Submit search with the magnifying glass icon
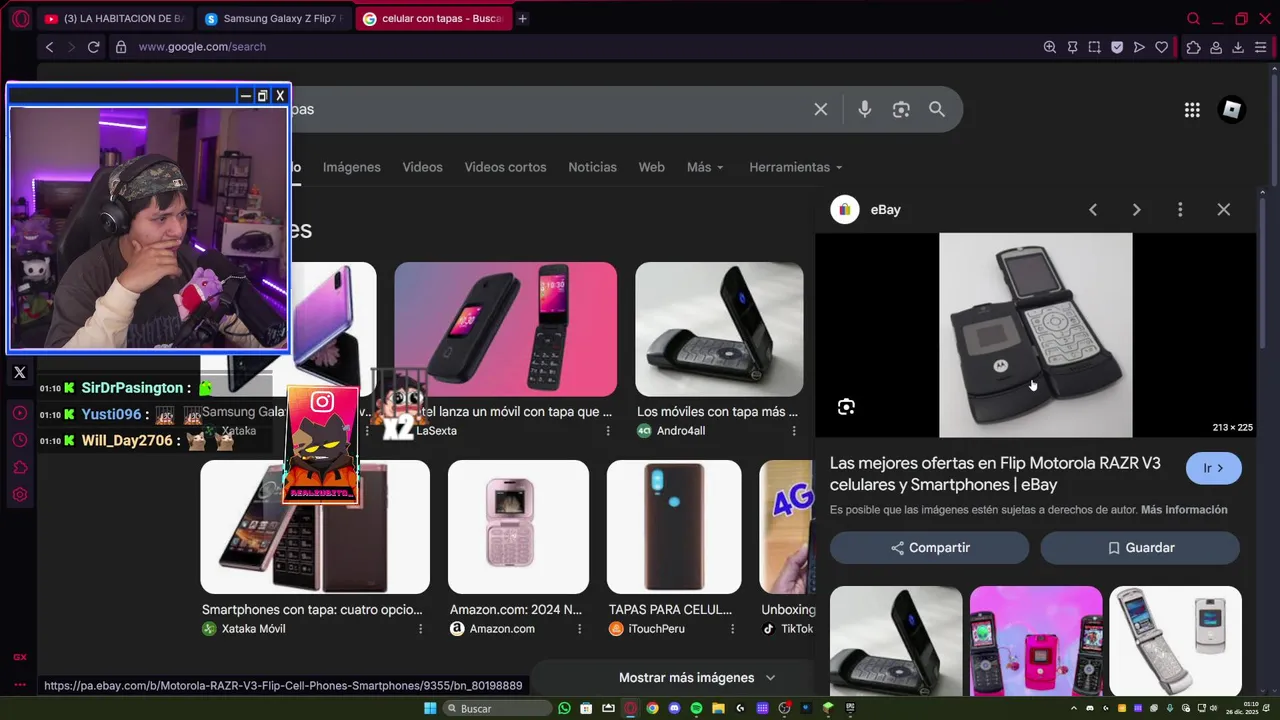This screenshot has height=720, width=1280. tap(937, 109)
